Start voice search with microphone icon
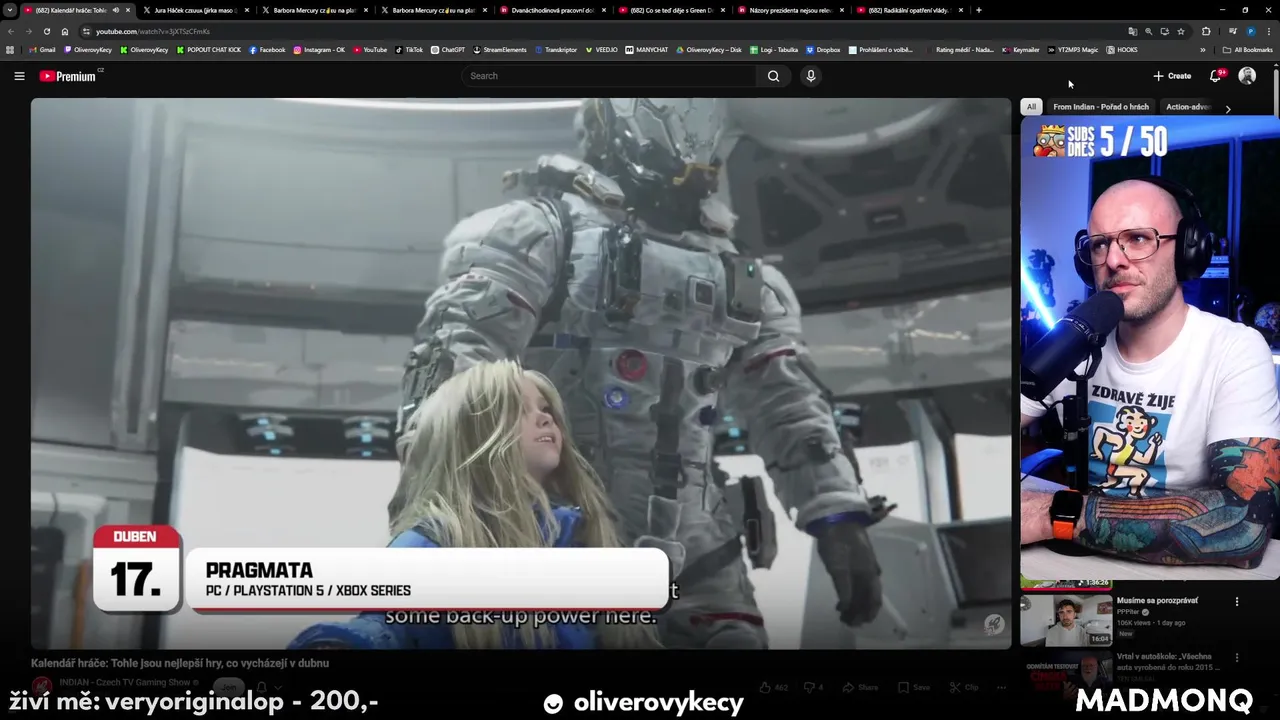This screenshot has width=1280, height=720. pyautogui.click(x=811, y=76)
